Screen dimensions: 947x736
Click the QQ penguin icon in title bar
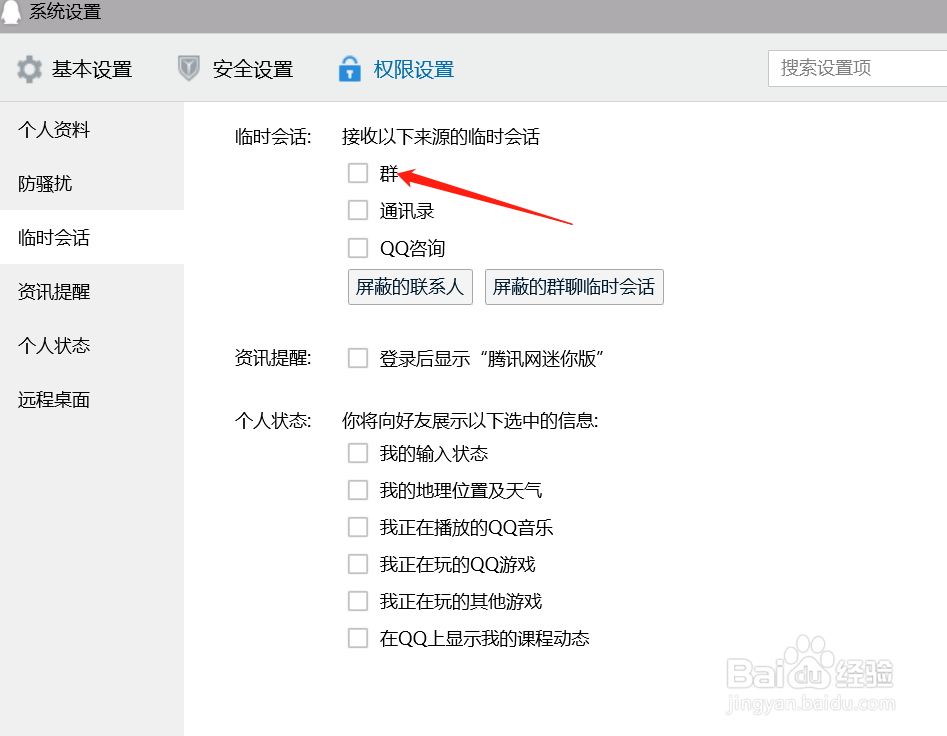coord(10,11)
